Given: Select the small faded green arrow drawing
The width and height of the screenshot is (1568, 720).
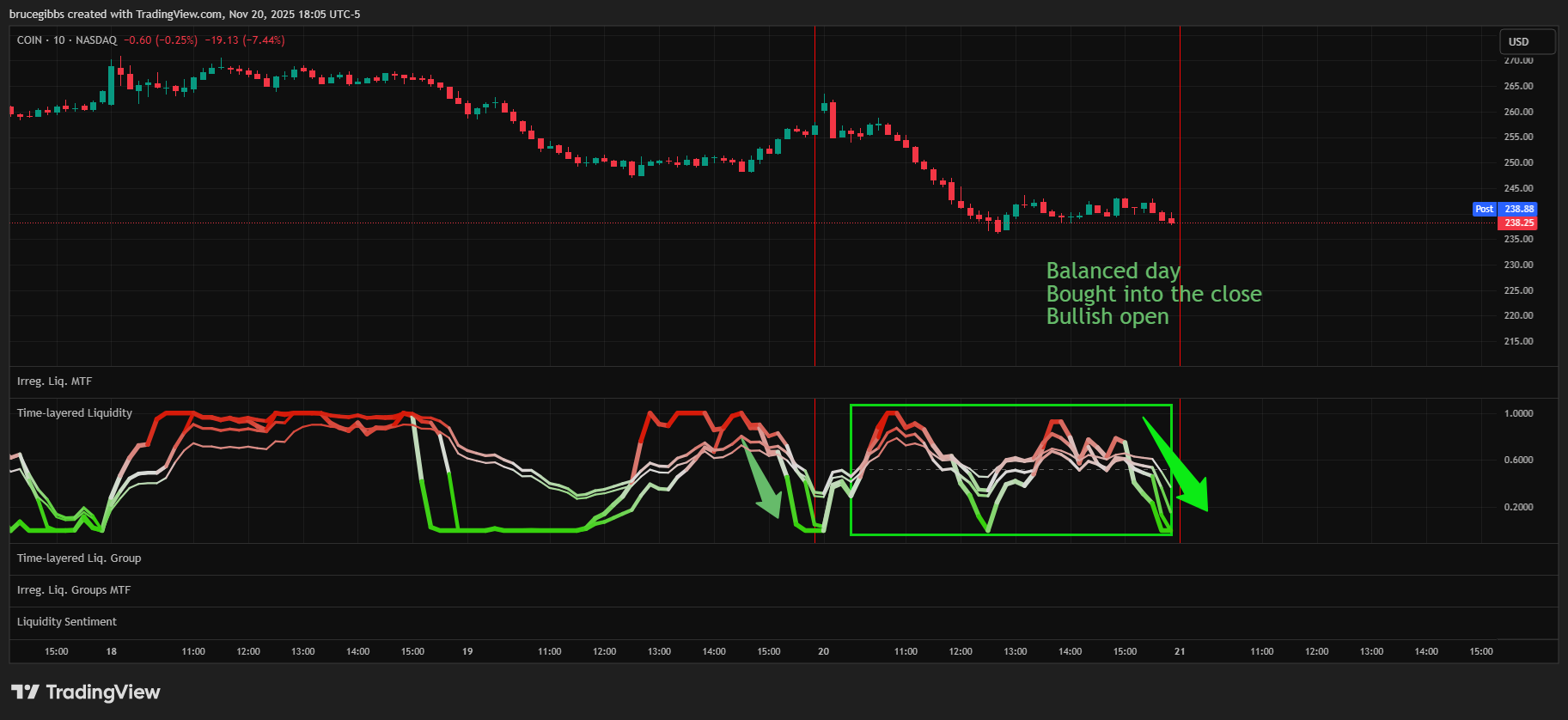Looking at the screenshot, I should (761, 481).
